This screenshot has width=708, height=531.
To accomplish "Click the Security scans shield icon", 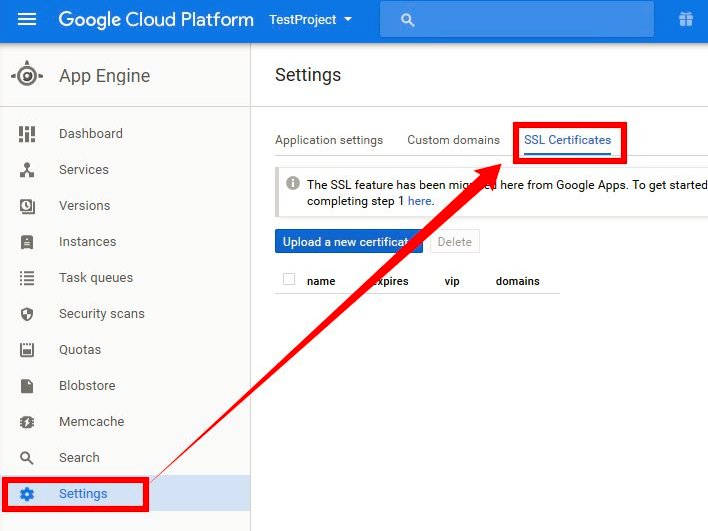I will 27,314.
